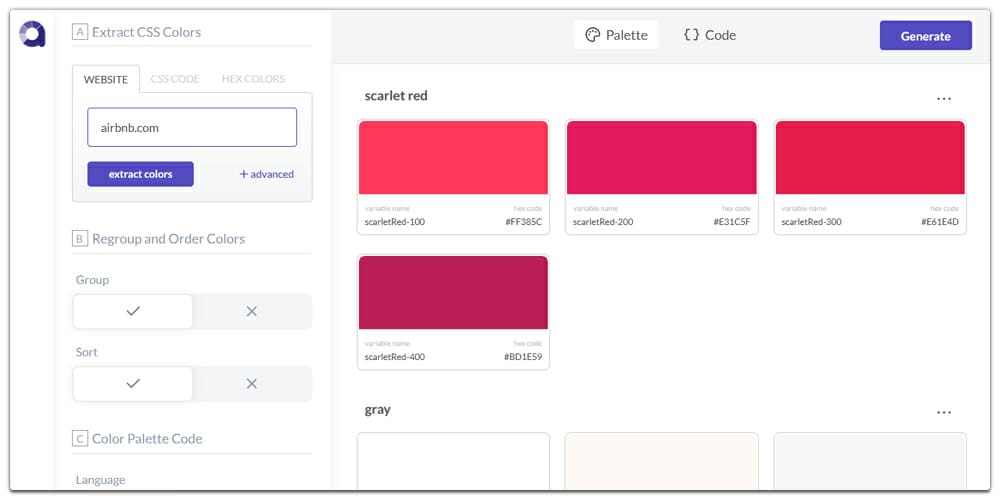Screen dimensions: 1000x500
Task: Open the gray group three-dot menu
Action: [x=943, y=412]
